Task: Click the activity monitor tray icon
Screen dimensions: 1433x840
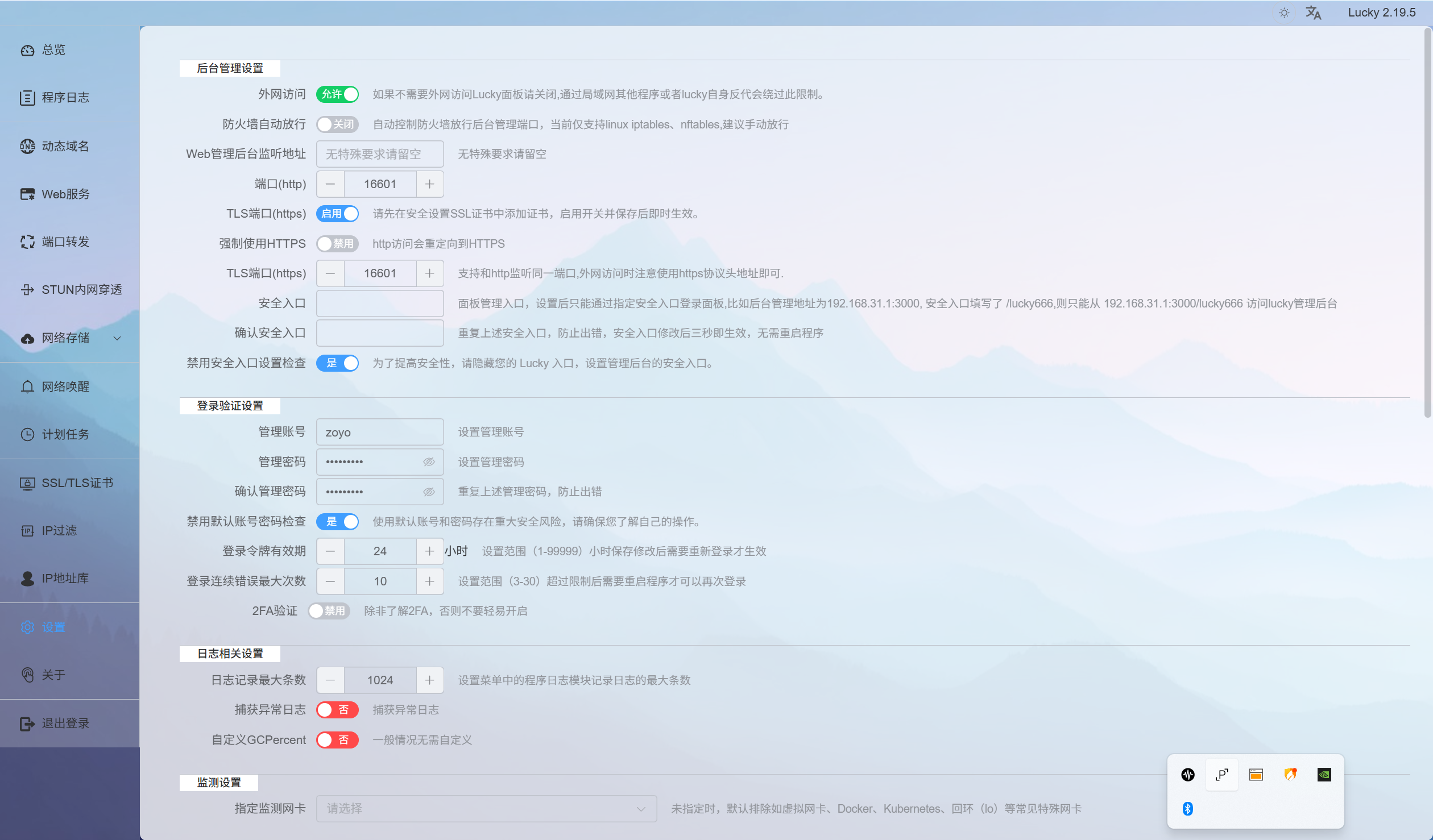Action: [x=1188, y=775]
